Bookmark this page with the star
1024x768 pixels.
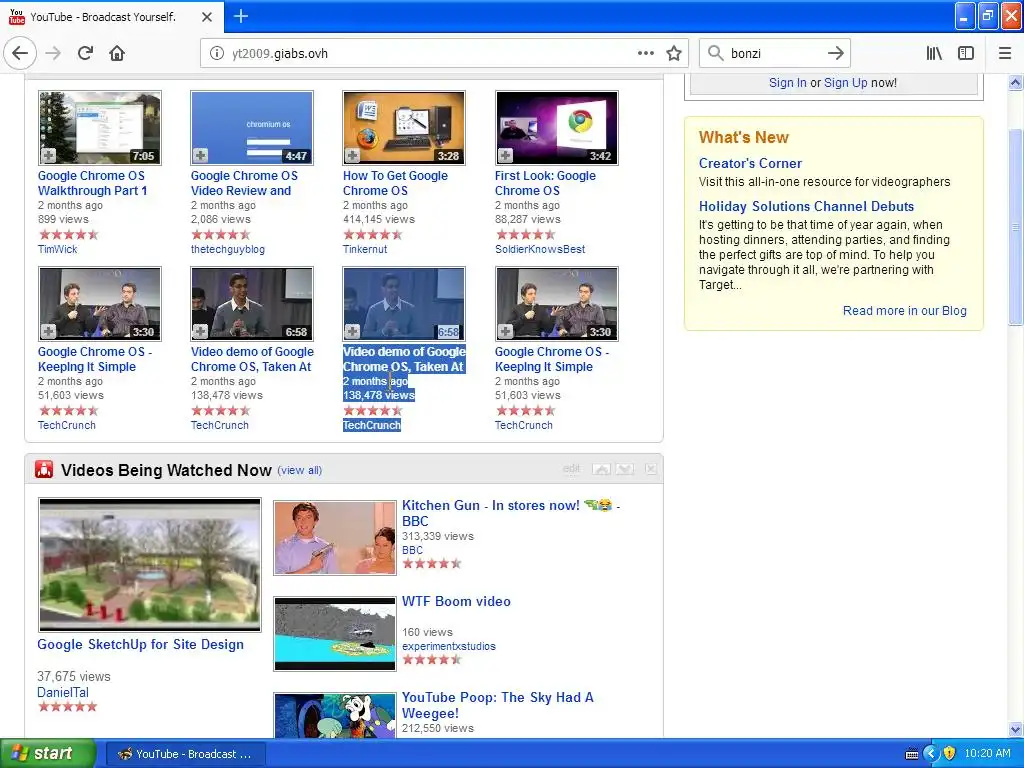pyautogui.click(x=674, y=54)
